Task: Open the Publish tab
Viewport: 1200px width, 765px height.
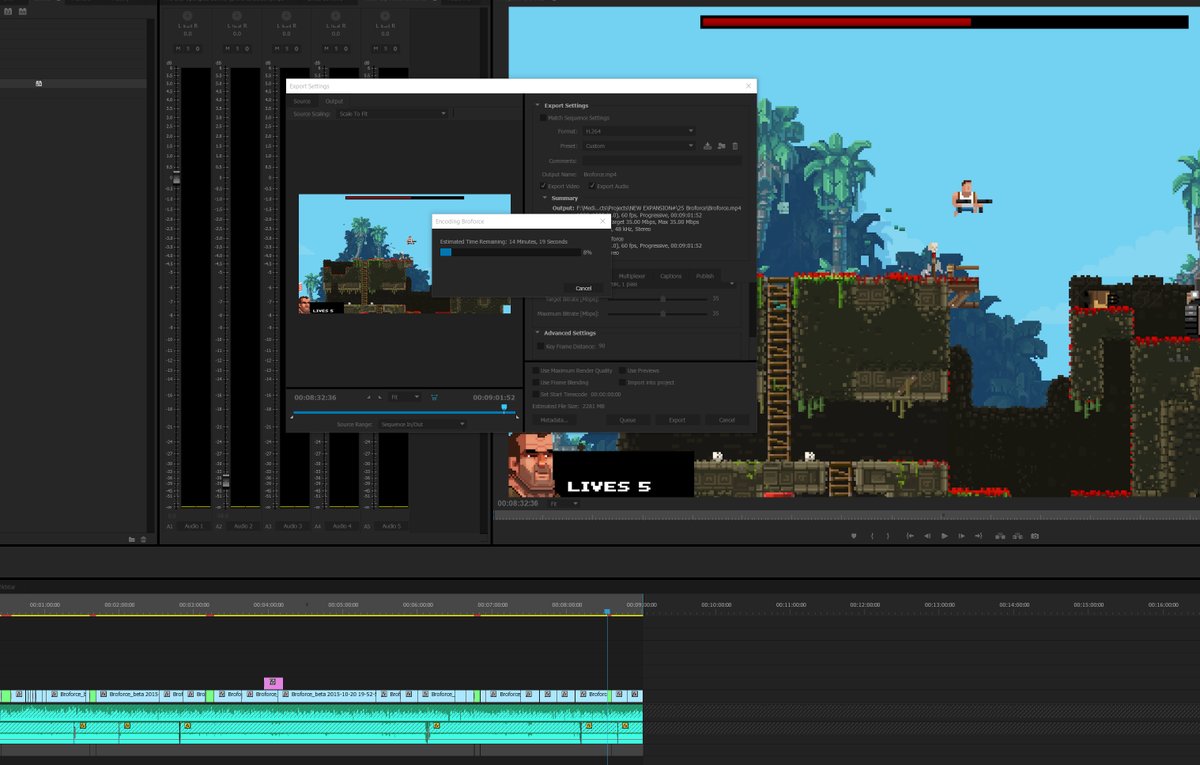Action: (705, 276)
